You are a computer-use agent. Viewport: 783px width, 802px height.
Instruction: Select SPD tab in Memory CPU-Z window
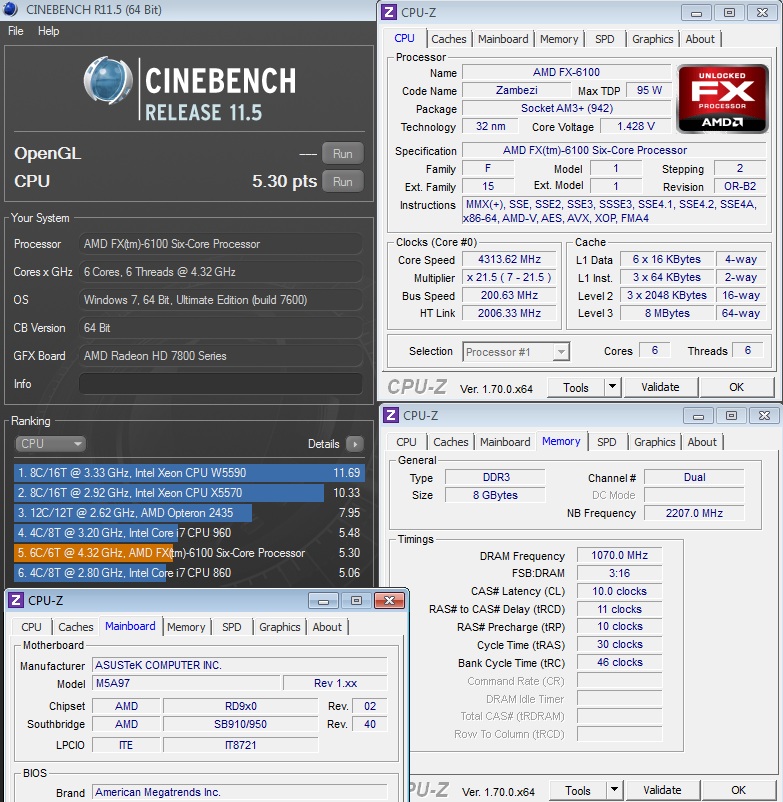[607, 442]
